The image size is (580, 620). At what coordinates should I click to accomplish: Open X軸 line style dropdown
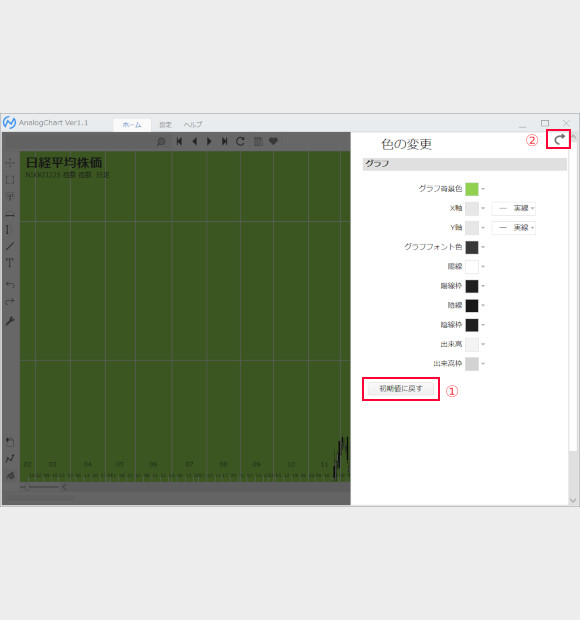tap(514, 208)
